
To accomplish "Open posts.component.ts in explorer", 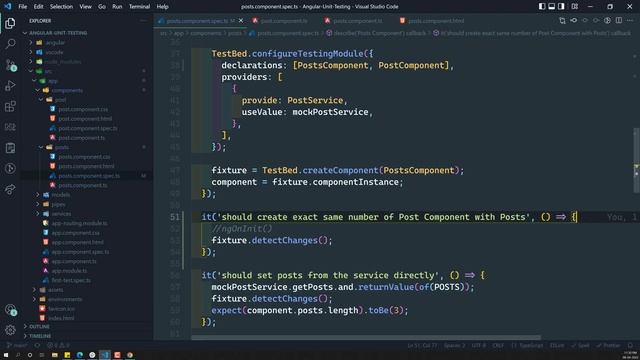I will pos(82,185).
